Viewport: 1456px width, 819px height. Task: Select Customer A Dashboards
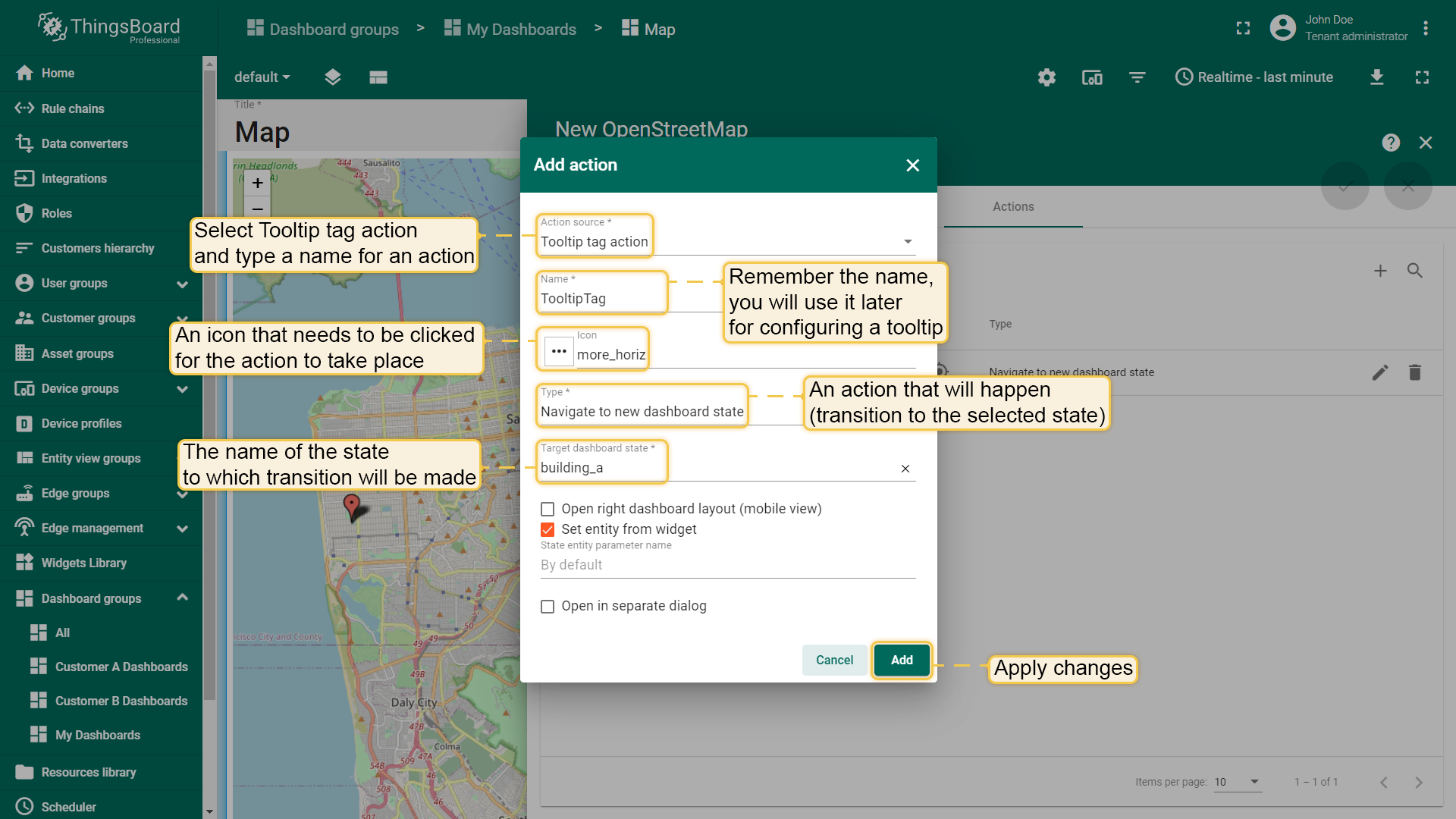(x=101, y=667)
